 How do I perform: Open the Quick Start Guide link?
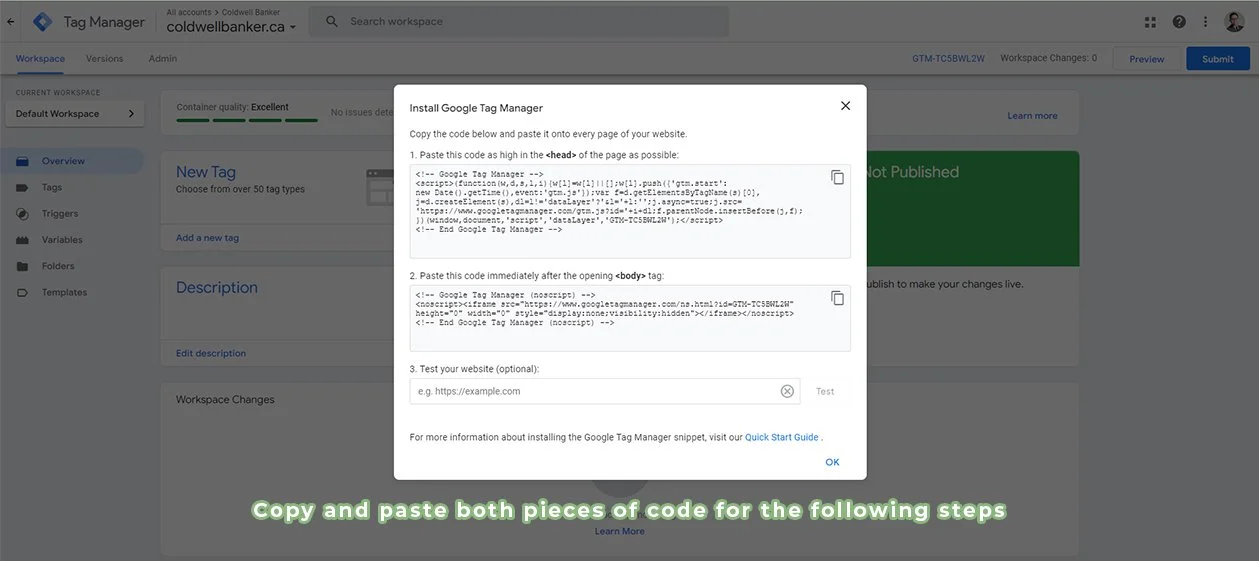click(782, 438)
